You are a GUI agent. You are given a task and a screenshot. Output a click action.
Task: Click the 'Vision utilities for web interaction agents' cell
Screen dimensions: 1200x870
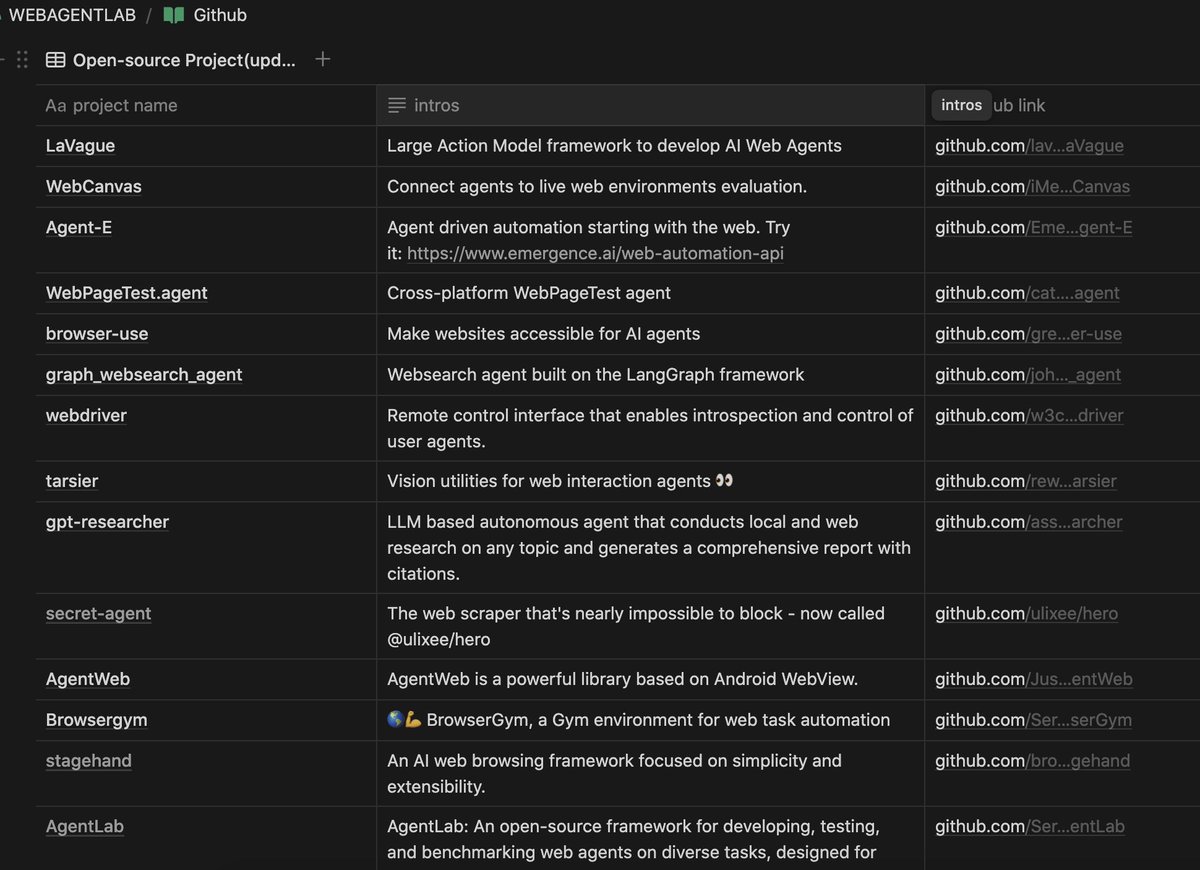coord(651,481)
